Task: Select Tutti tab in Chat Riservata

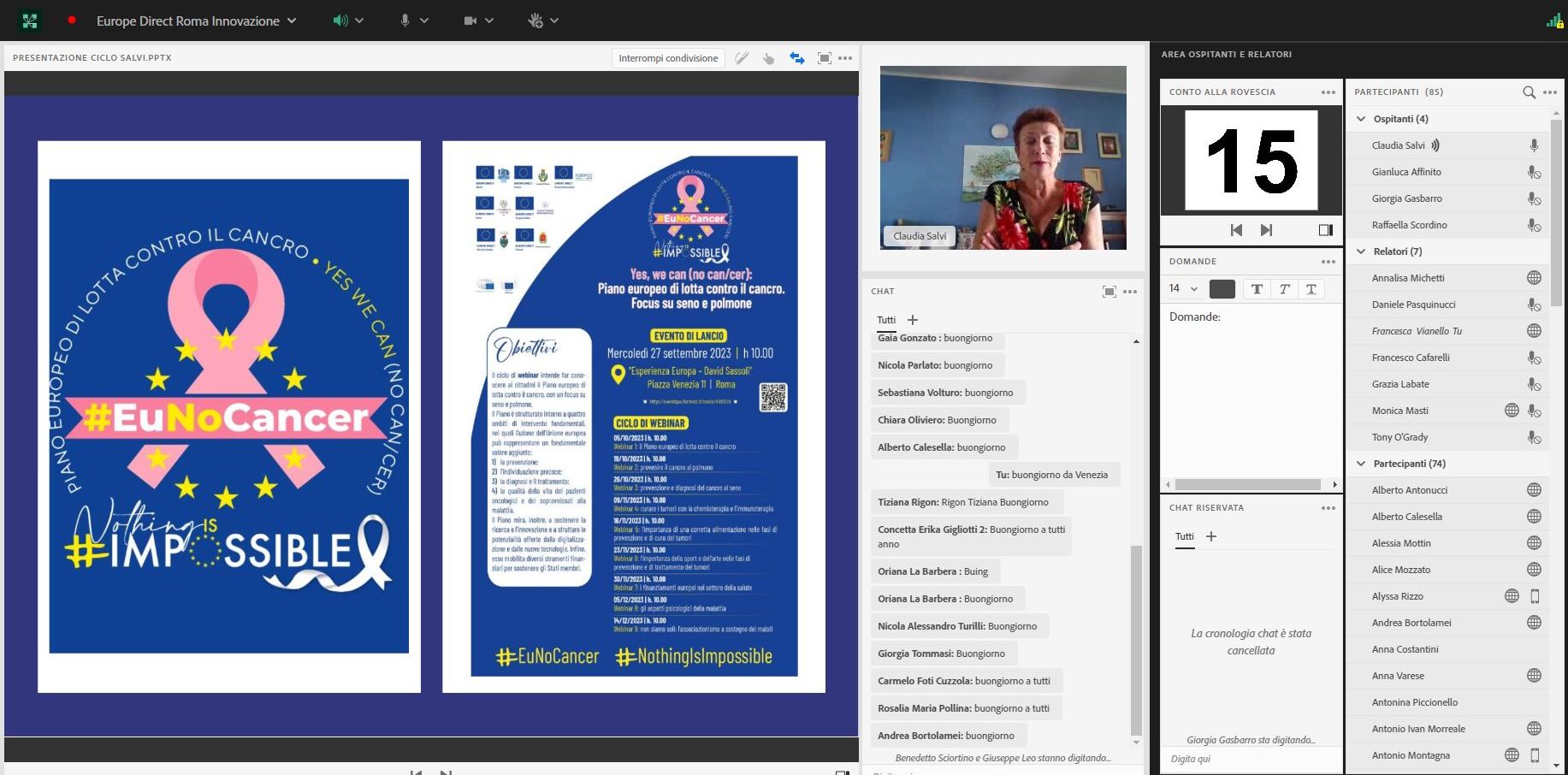Action: (x=1185, y=537)
